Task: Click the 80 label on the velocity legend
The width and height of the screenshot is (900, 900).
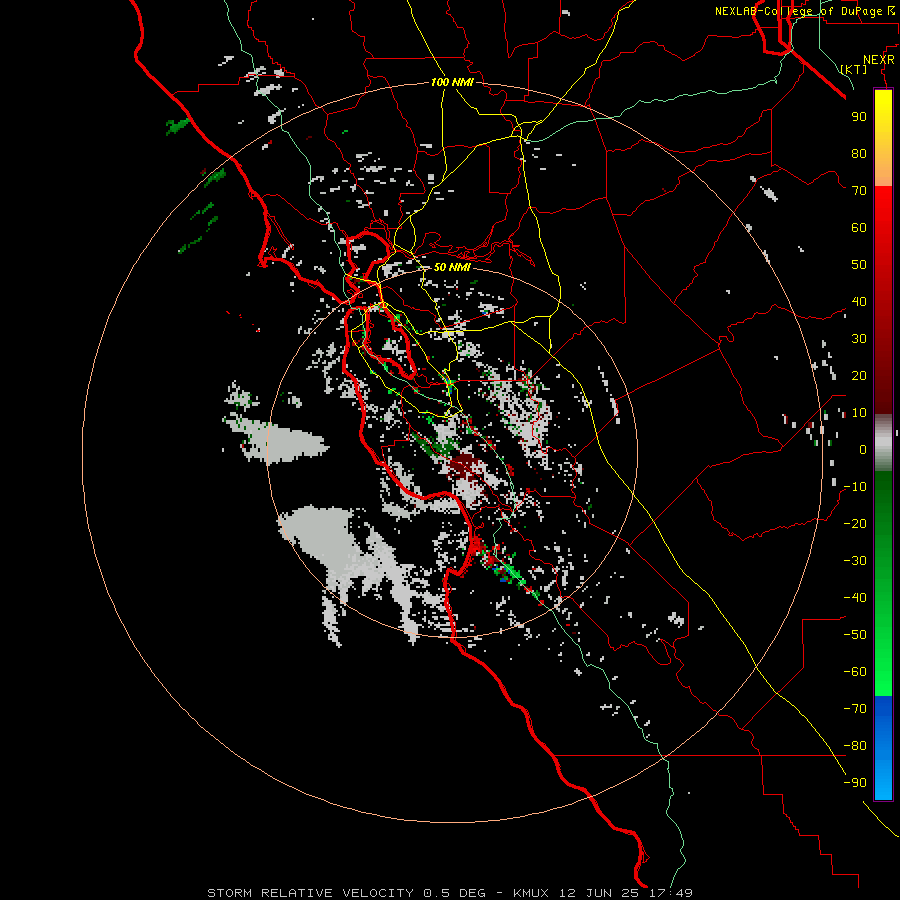Action: (859, 153)
